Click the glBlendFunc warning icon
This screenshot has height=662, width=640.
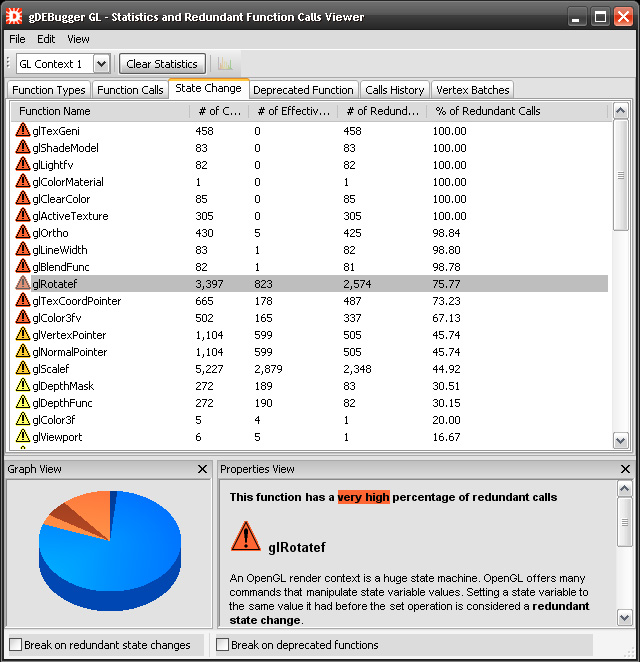pos(23,266)
